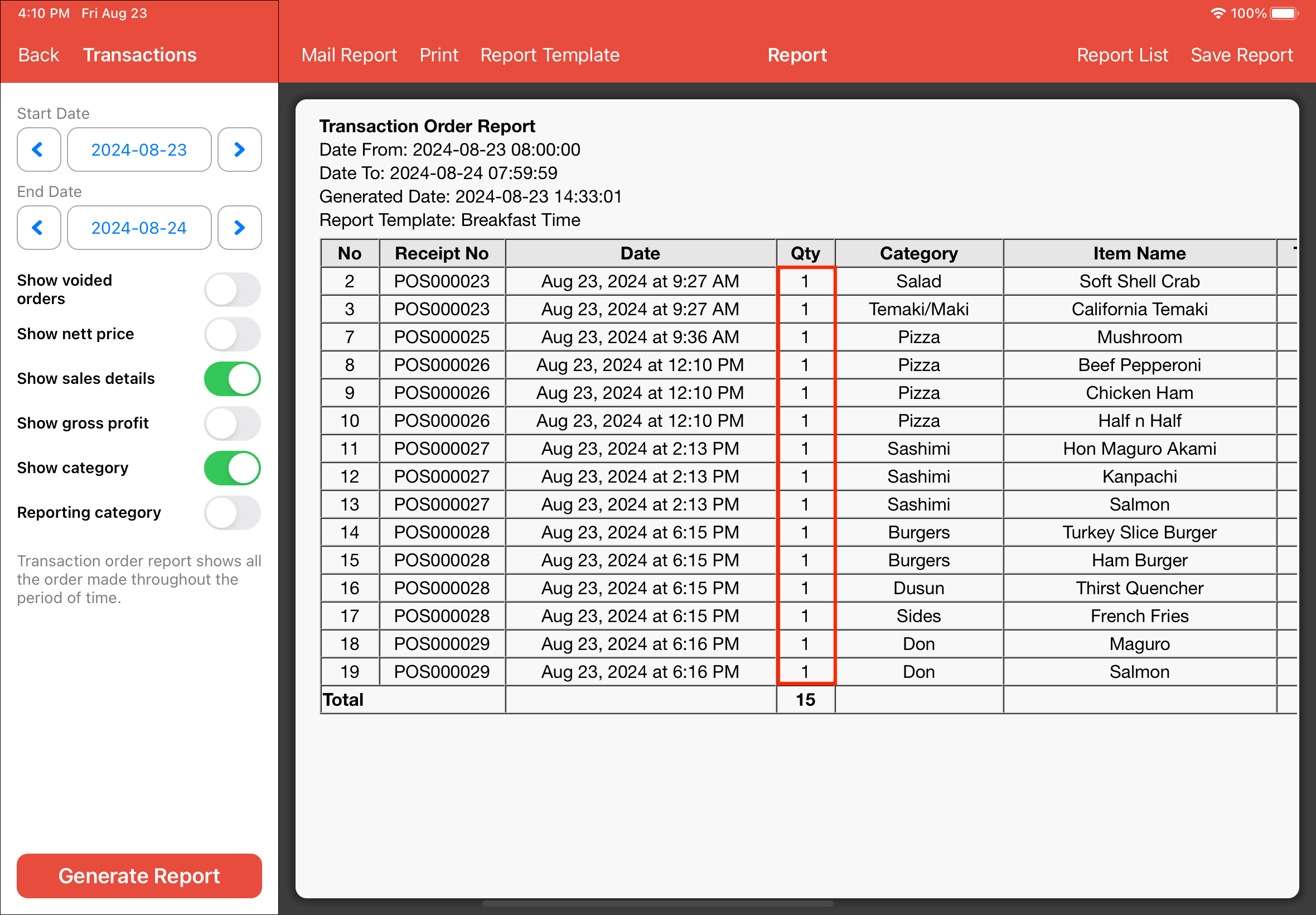
Task: Tap the Wi-Fi status icon
Action: pos(1217,13)
